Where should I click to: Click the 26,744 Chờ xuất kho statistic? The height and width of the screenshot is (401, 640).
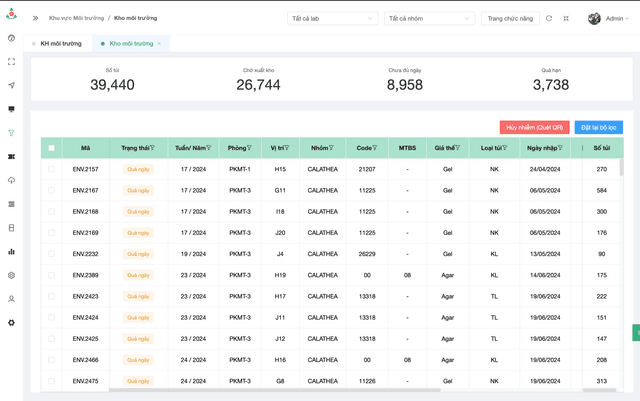[258, 85]
